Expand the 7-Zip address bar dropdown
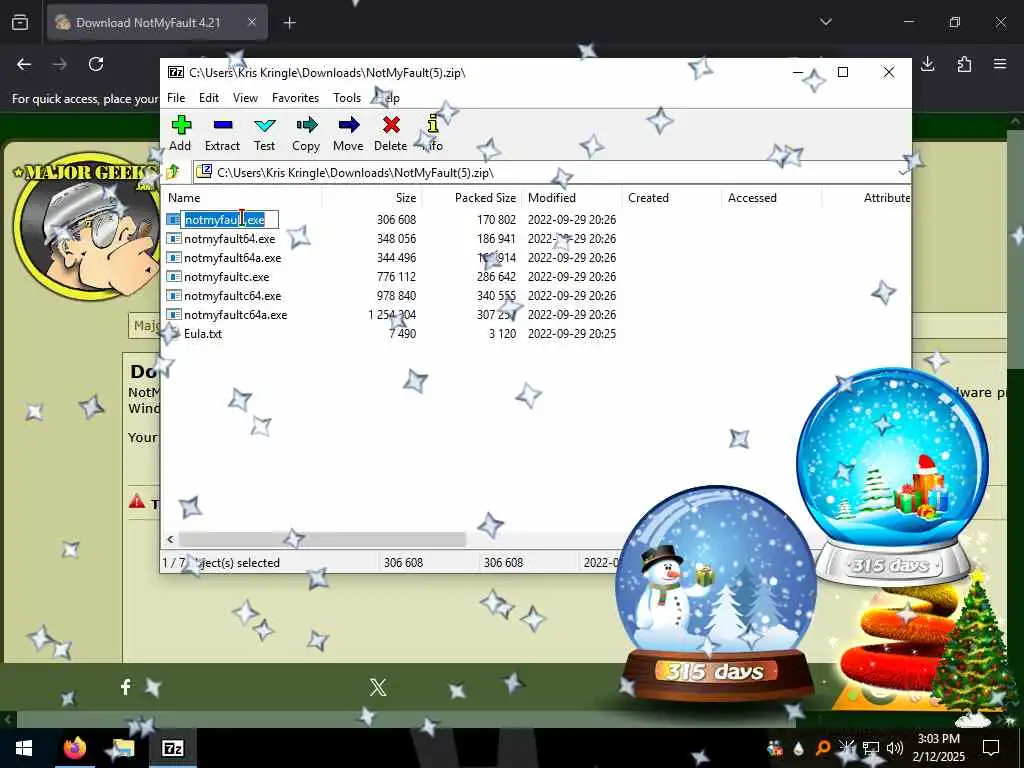This screenshot has height=768, width=1024. [x=903, y=172]
